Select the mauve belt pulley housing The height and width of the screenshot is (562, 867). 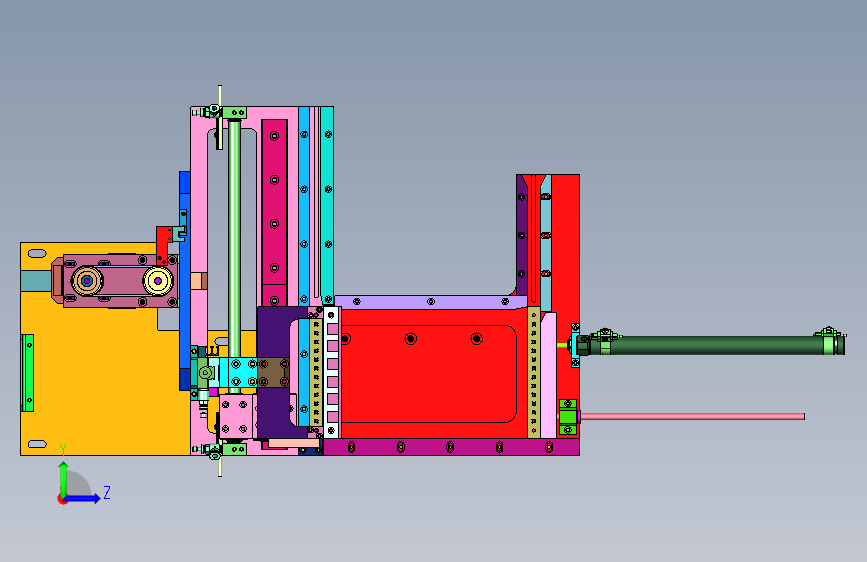(x=121, y=281)
